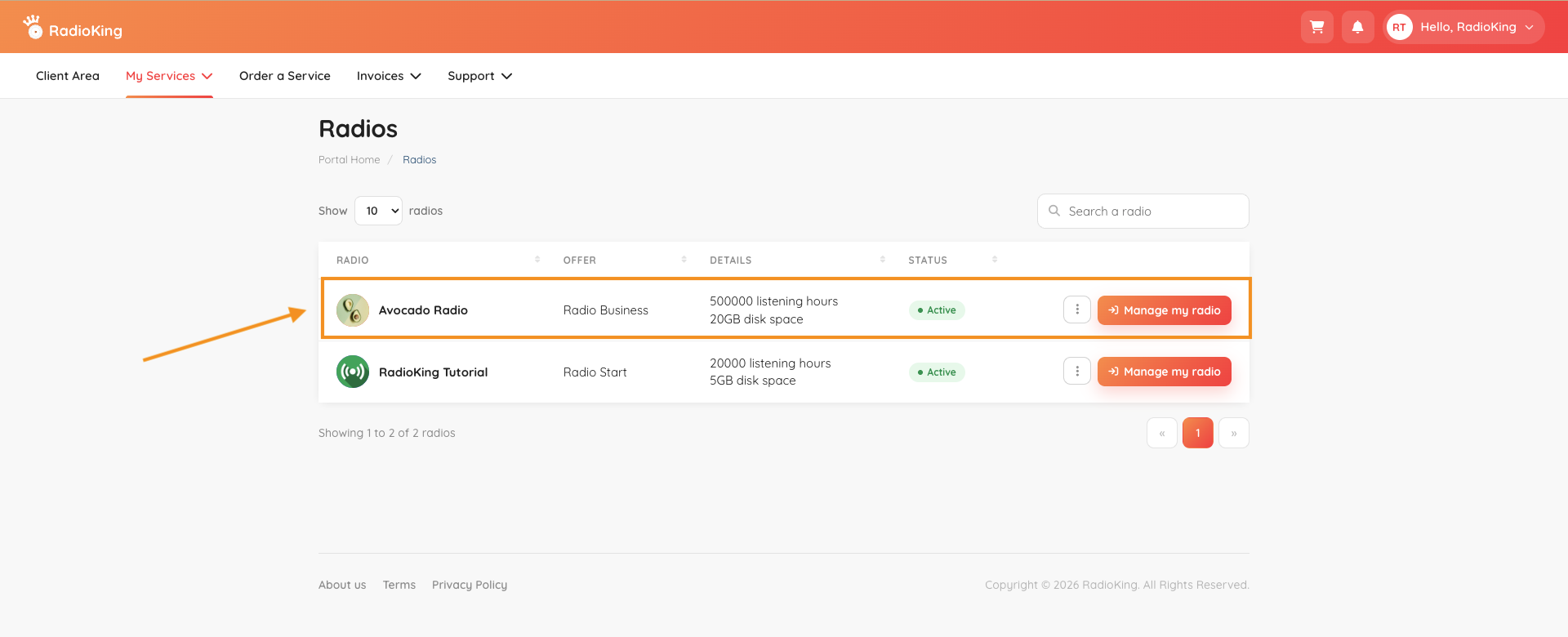Open the shopping cart icon

(x=1316, y=27)
